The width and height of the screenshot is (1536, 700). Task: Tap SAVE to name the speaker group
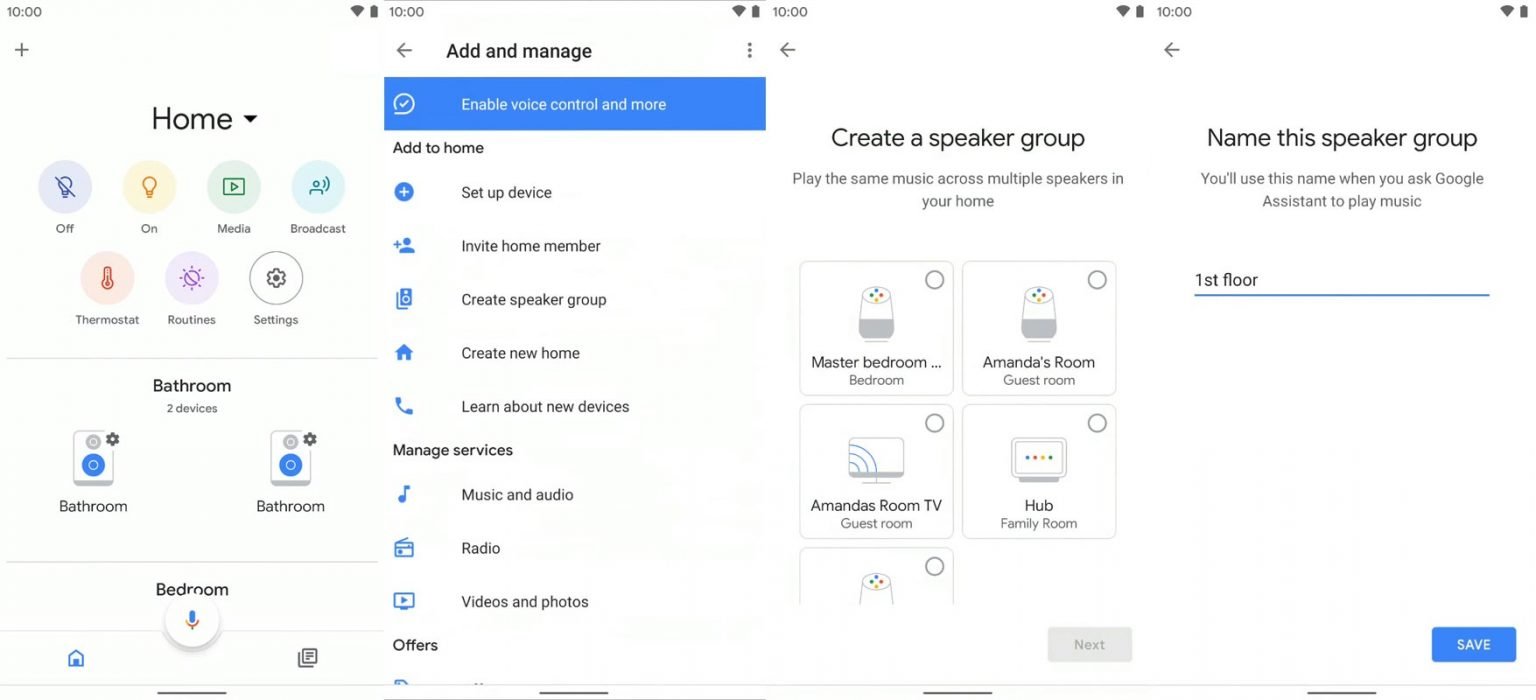point(1473,644)
